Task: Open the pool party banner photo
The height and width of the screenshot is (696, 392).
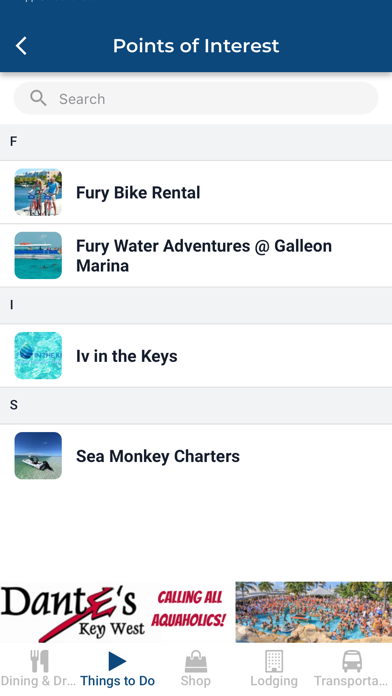Action: [x=313, y=612]
